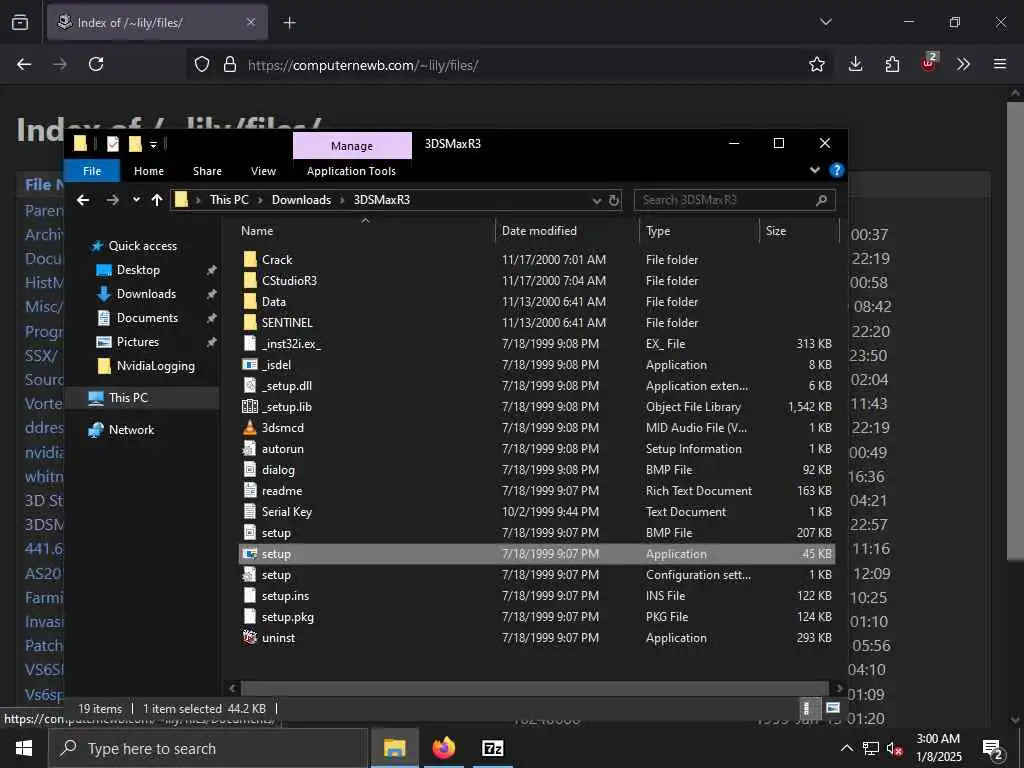Open Firefox extensions menu
Viewport: 1024px width, 768px height.
pyautogui.click(x=892, y=64)
